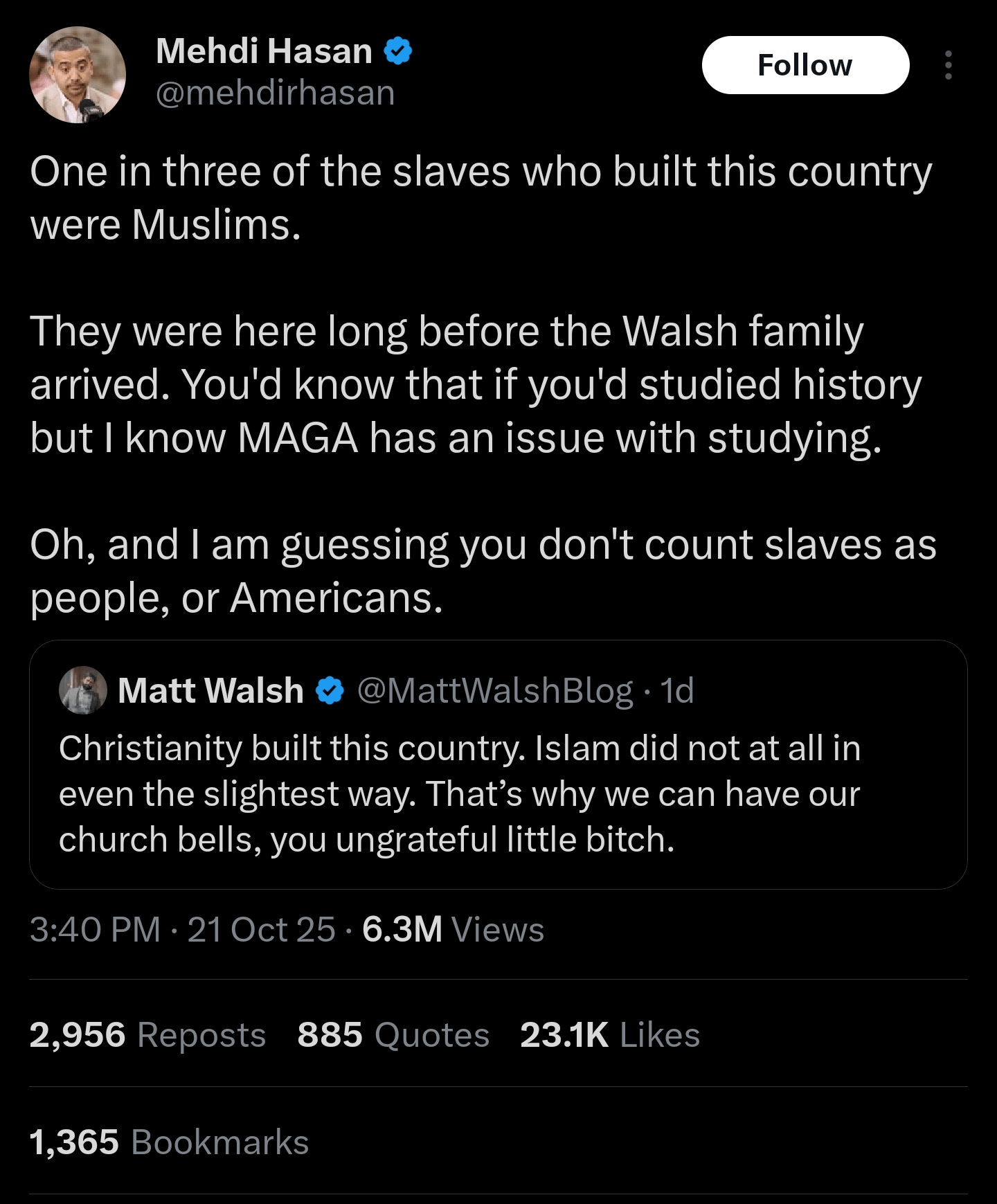Screen dimensions: 997x1204
Task: Show the 23.1K Likes list
Action: coord(609,1035)
